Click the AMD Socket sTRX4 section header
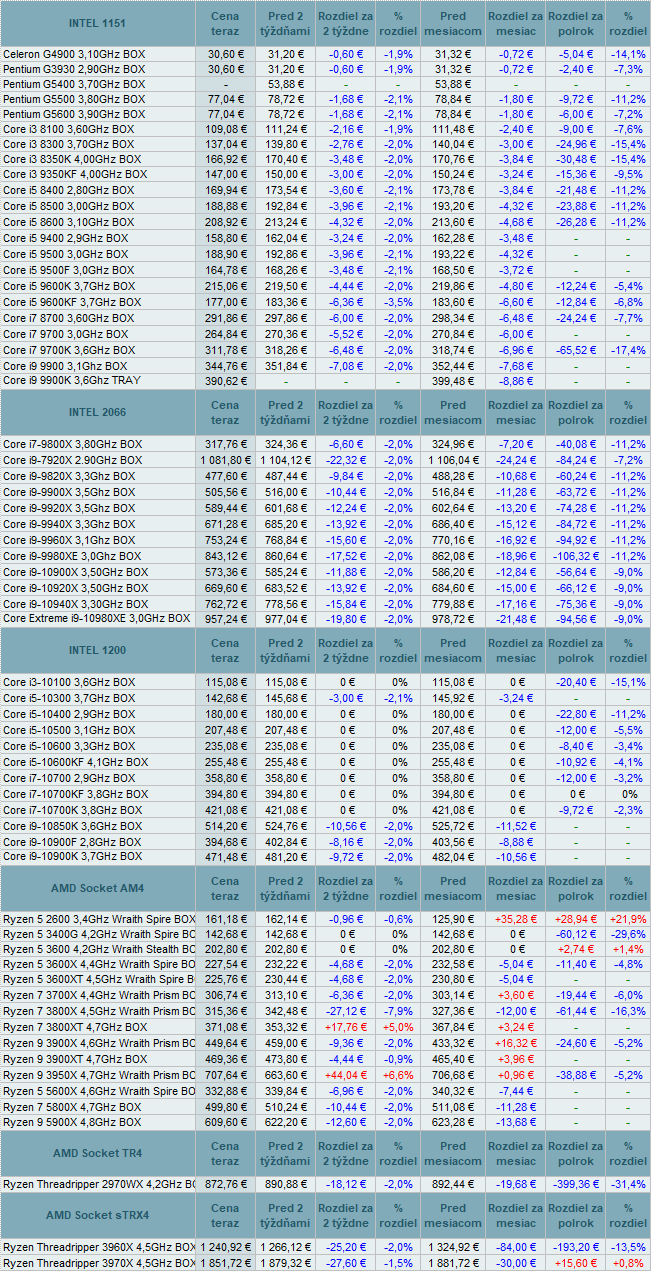This screenshot has width=651, height=1271. click(98, 1216)
